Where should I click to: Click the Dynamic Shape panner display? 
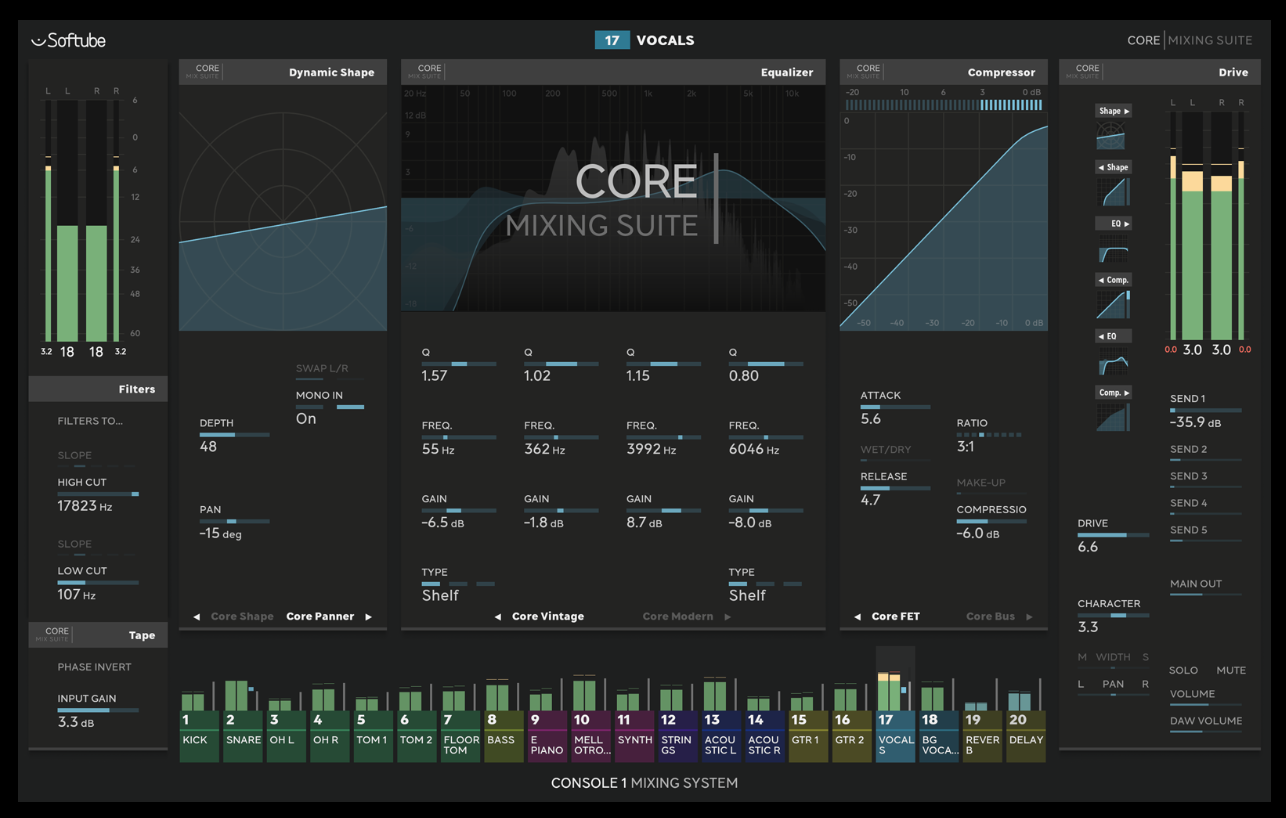tap(283, 209)
